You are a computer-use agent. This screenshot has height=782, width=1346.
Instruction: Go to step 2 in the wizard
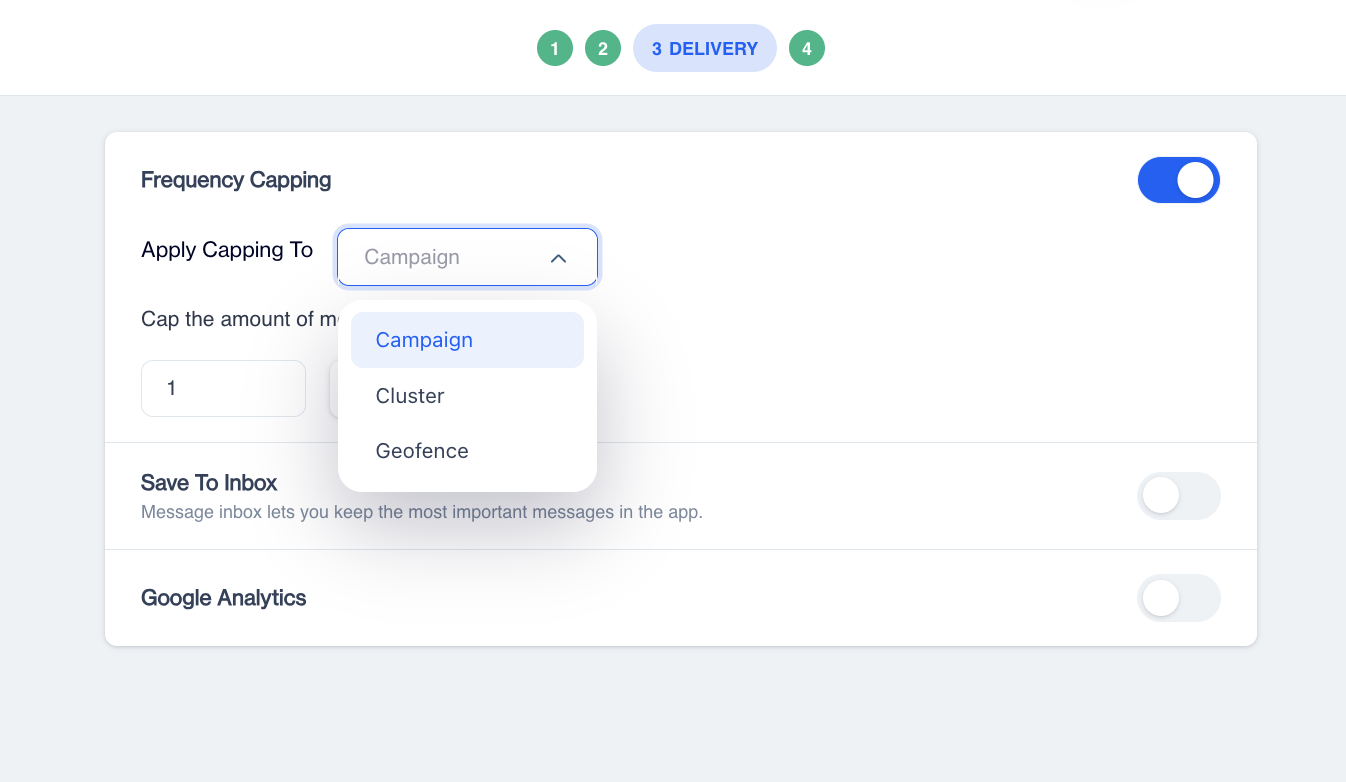pyautogui.click(x=603, y=48)
